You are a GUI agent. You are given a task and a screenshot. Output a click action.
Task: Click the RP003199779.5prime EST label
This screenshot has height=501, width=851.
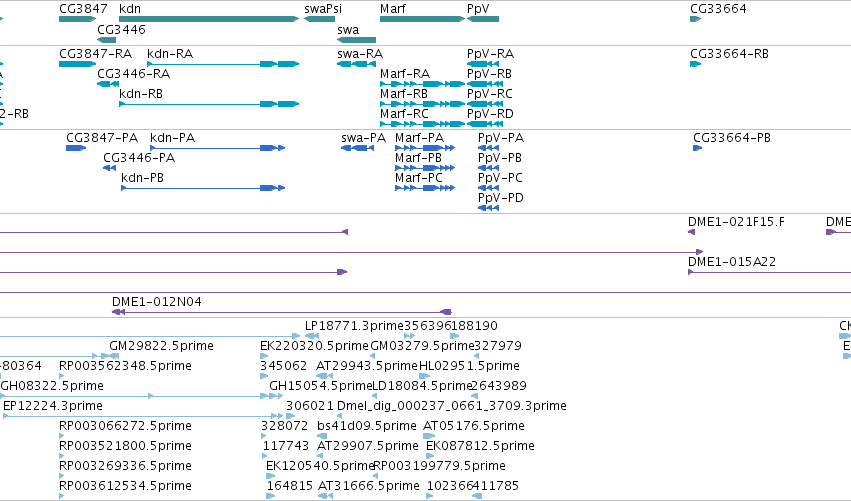[x=440, y=466]
